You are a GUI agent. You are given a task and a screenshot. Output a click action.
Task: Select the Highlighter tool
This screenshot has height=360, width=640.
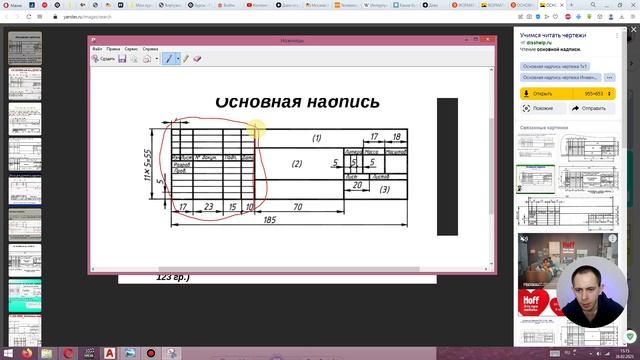(186, 59)
